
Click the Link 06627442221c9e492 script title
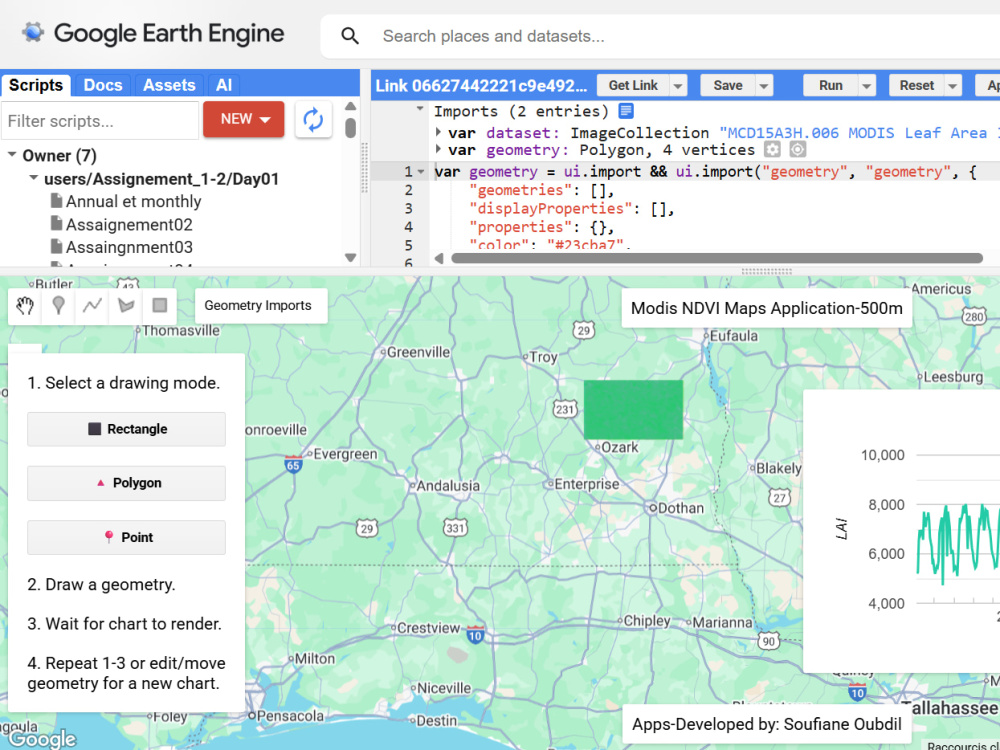click(x=481, y=85)
